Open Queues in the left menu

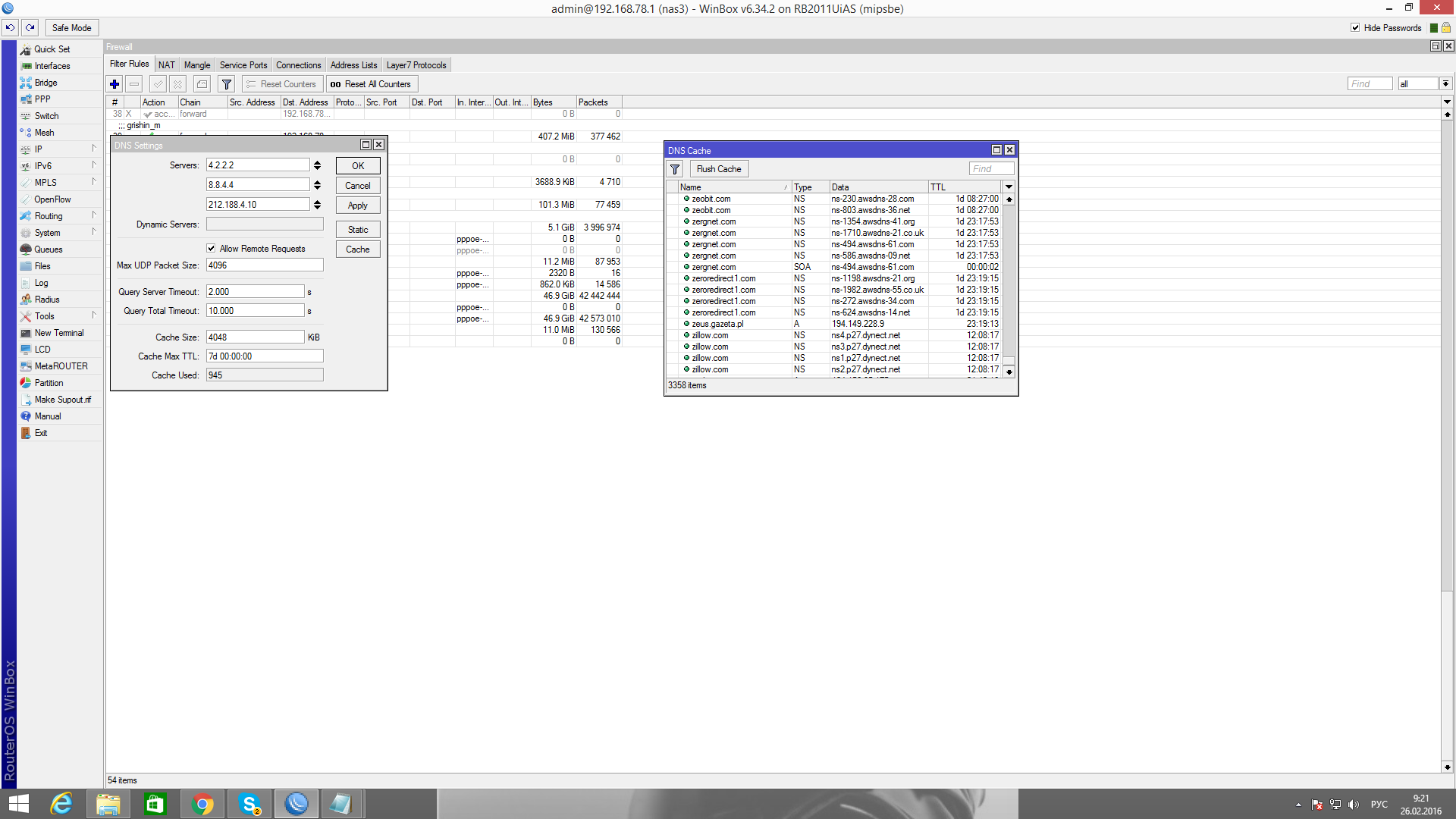(x=48, y=249)
